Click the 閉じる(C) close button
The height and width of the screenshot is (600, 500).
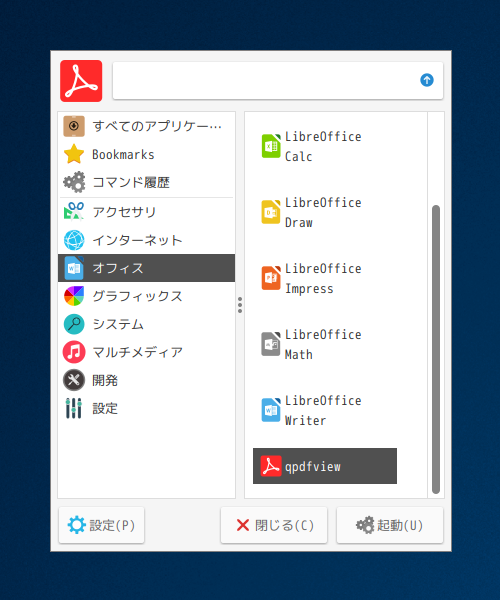click(274, 525)
